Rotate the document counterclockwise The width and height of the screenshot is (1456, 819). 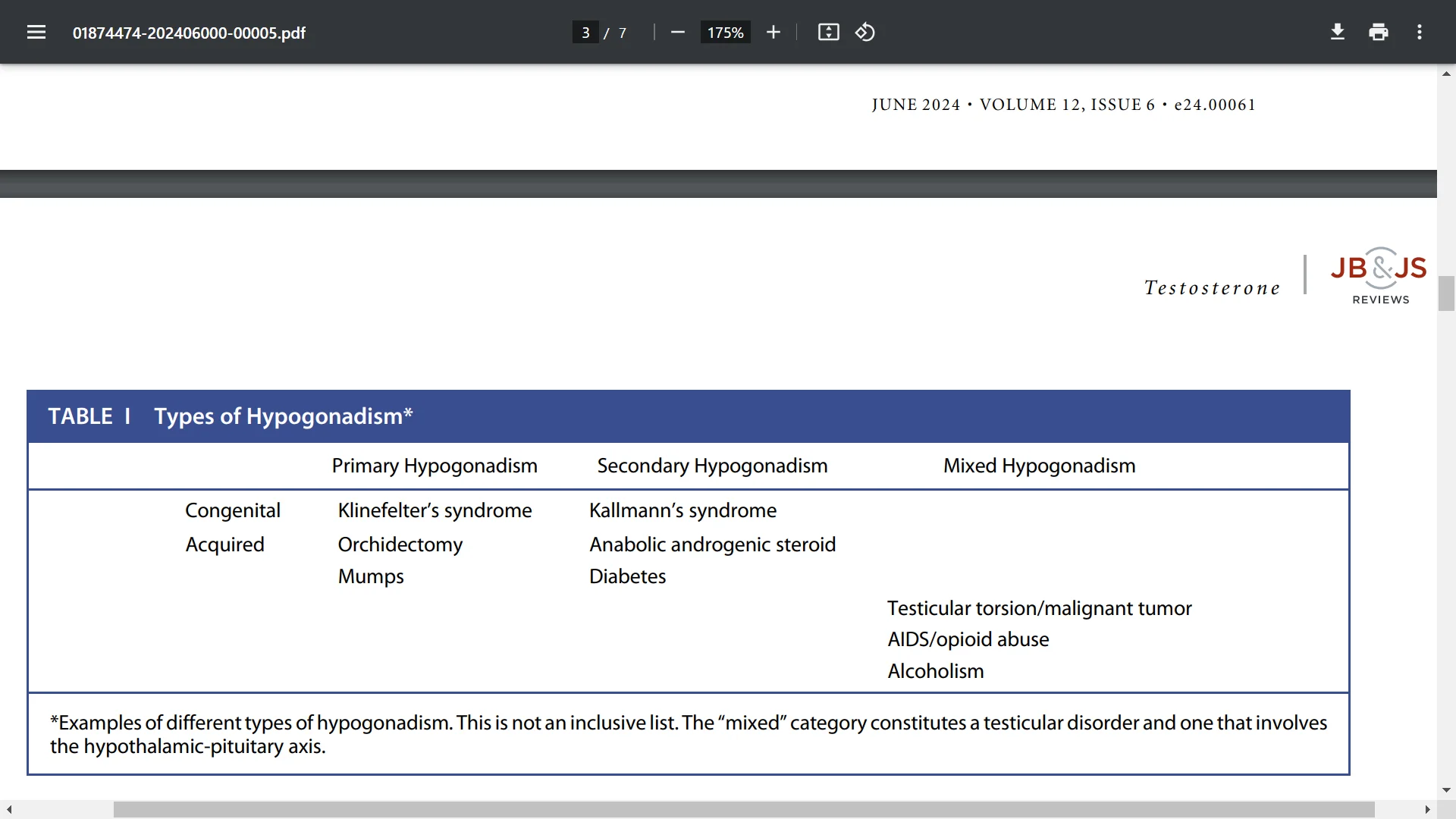865,33
